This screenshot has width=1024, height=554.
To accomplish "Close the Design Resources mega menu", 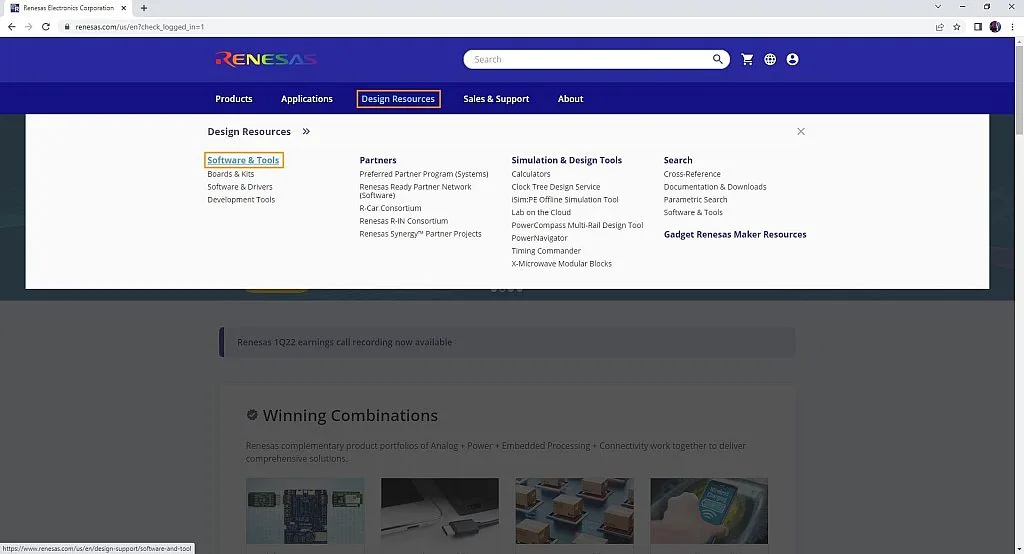I will pyautogui.click(x=801, y=131).
